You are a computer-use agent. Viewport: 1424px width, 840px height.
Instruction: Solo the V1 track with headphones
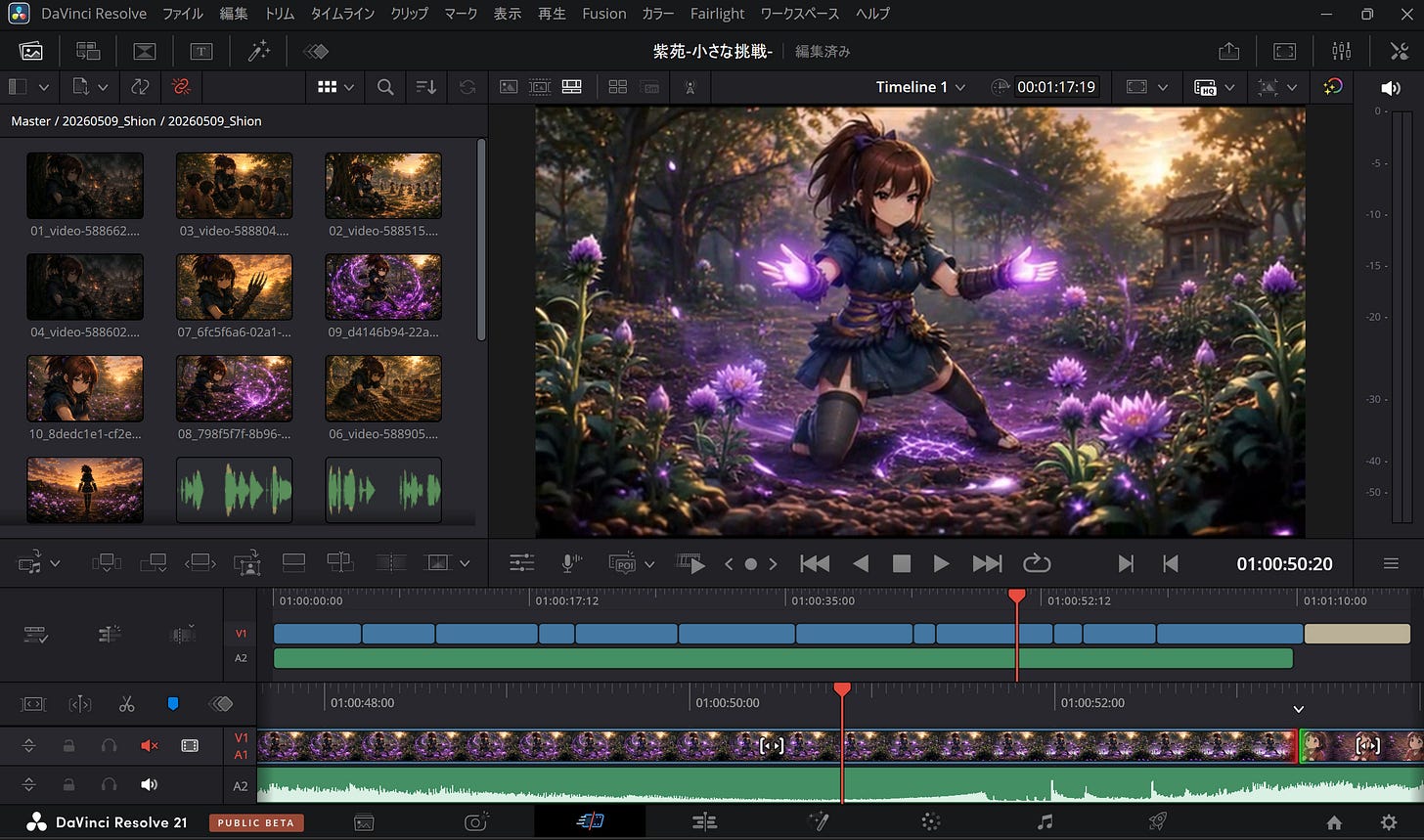pyautogui.click(x=109, y=745)
